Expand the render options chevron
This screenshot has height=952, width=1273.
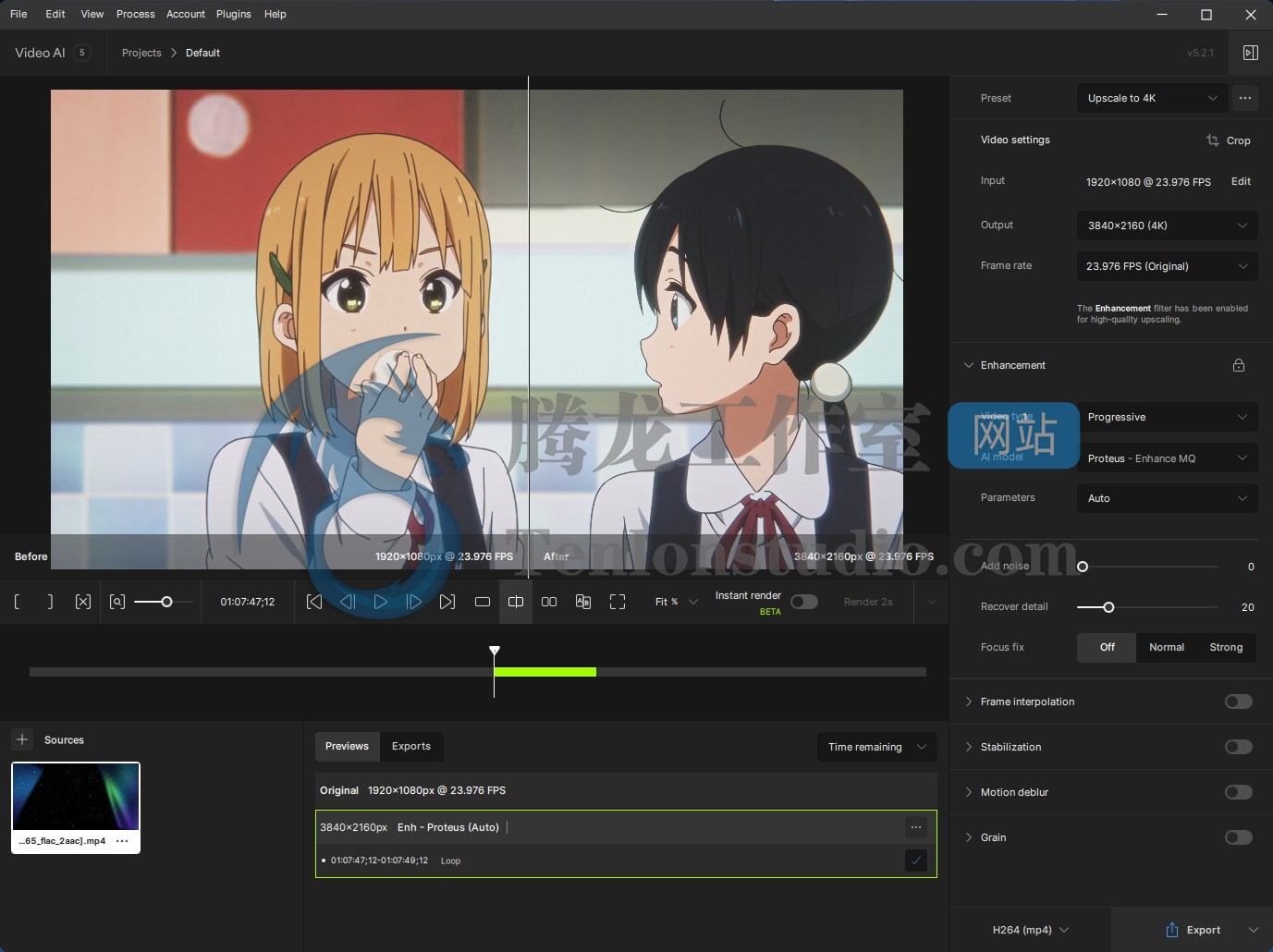931,602
